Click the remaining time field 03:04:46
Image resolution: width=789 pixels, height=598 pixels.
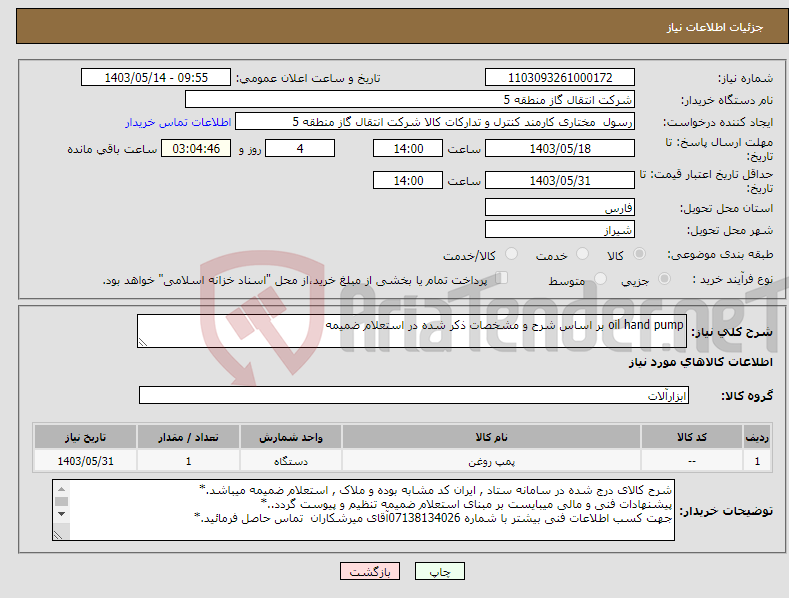(196, 148)
